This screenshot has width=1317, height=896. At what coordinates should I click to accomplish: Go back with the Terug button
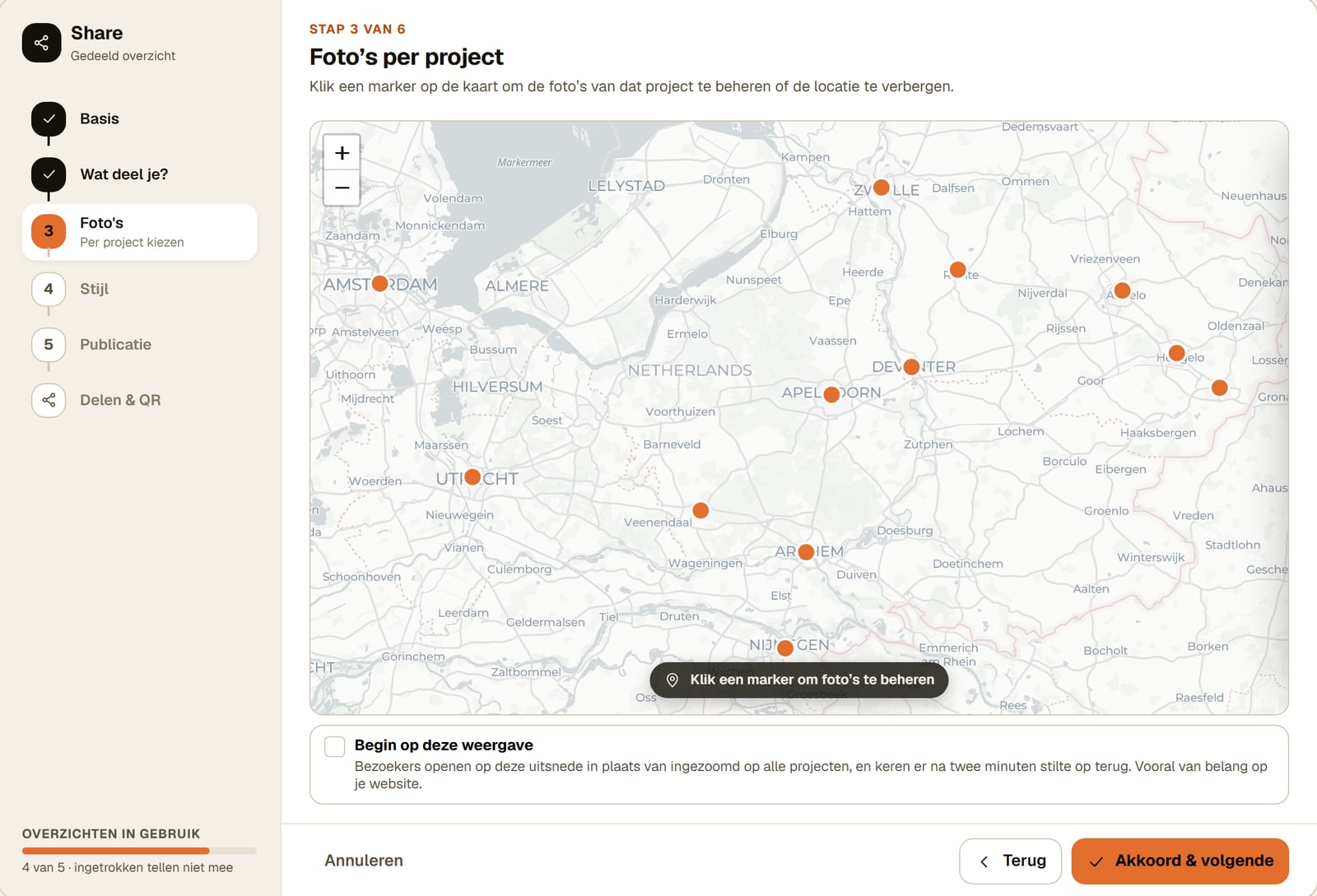point(1011,861)
